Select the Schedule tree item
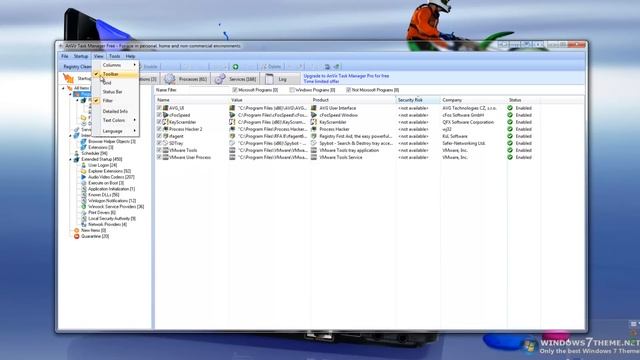Screen dimensions: 640x360 (94, 153)
